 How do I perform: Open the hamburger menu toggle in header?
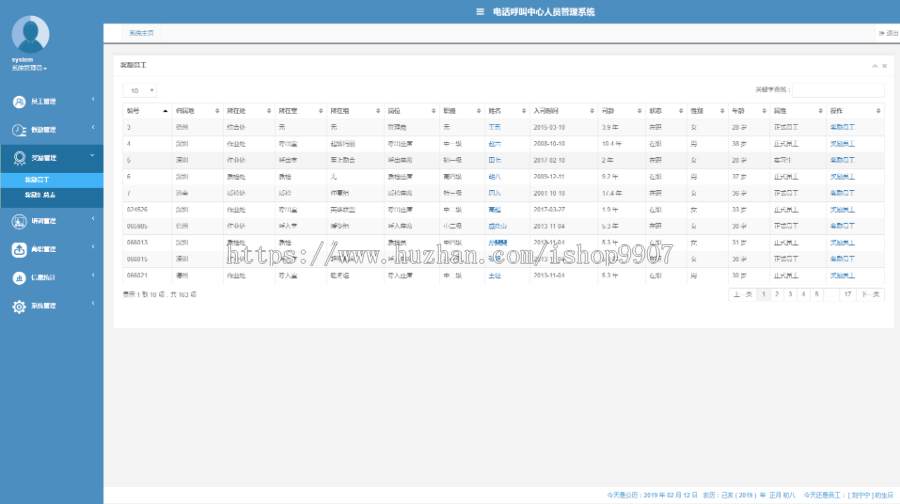(x=480, y=11)
